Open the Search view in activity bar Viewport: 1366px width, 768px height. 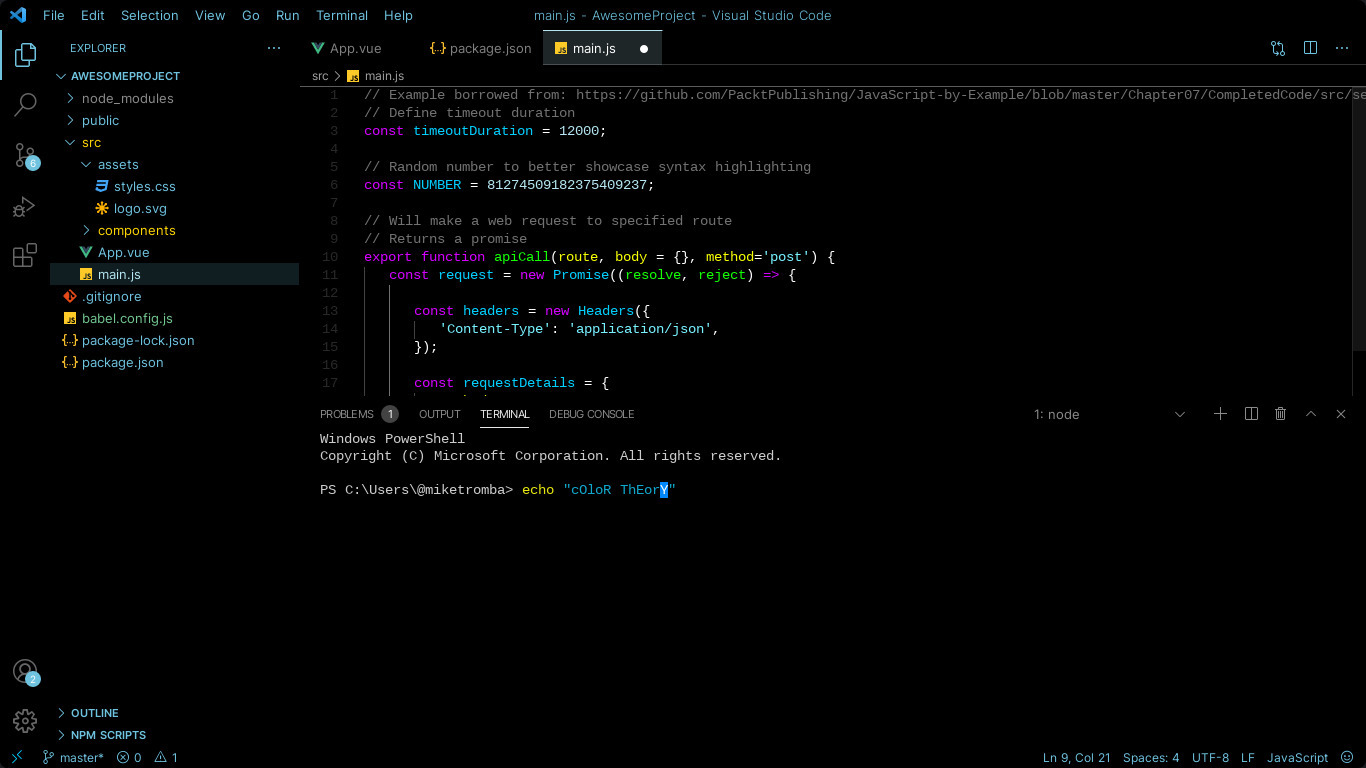click(25, 104)
